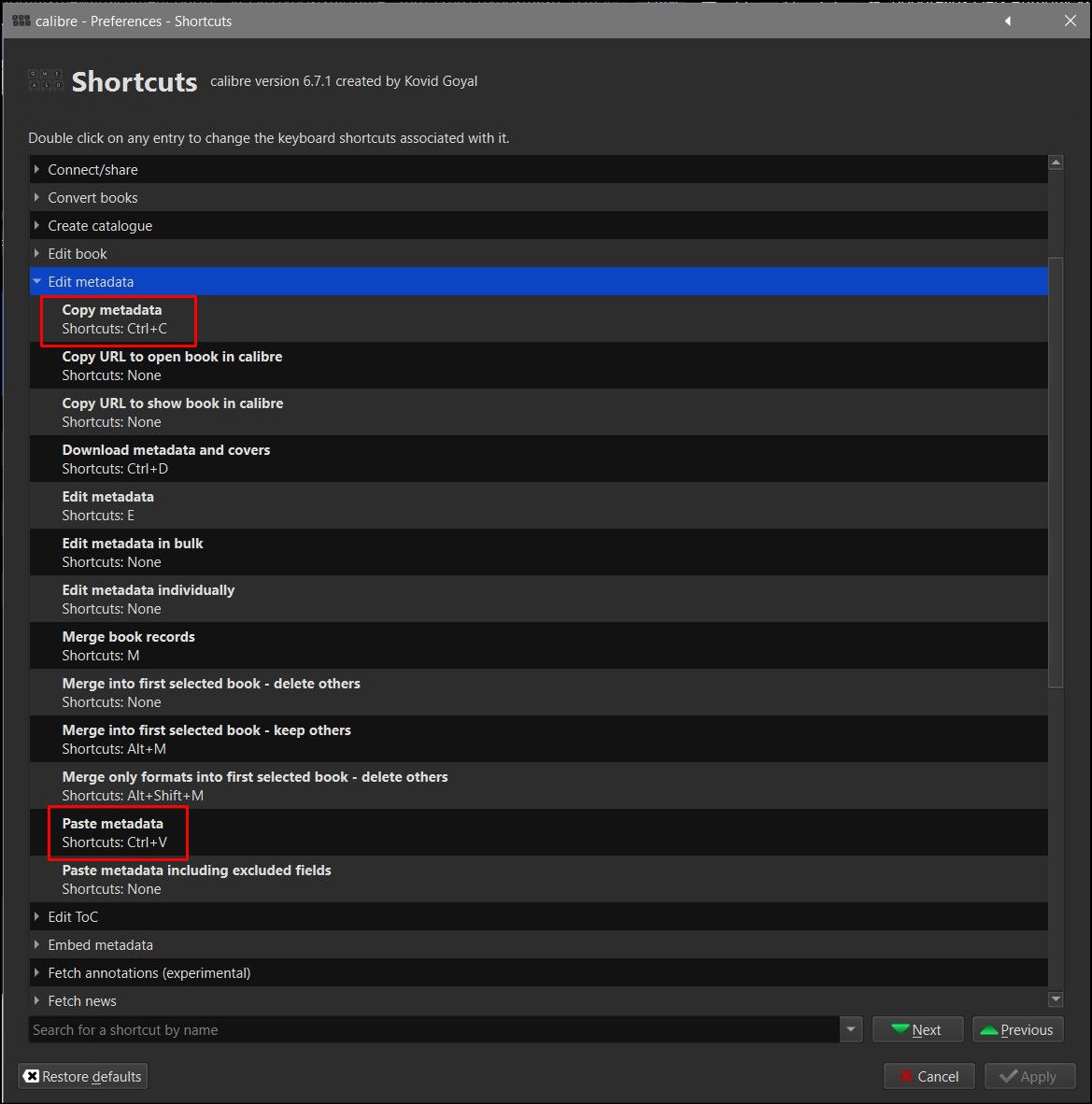Expand the Convert books group
Viewport: 1092px width, 1104px height.
37,197
